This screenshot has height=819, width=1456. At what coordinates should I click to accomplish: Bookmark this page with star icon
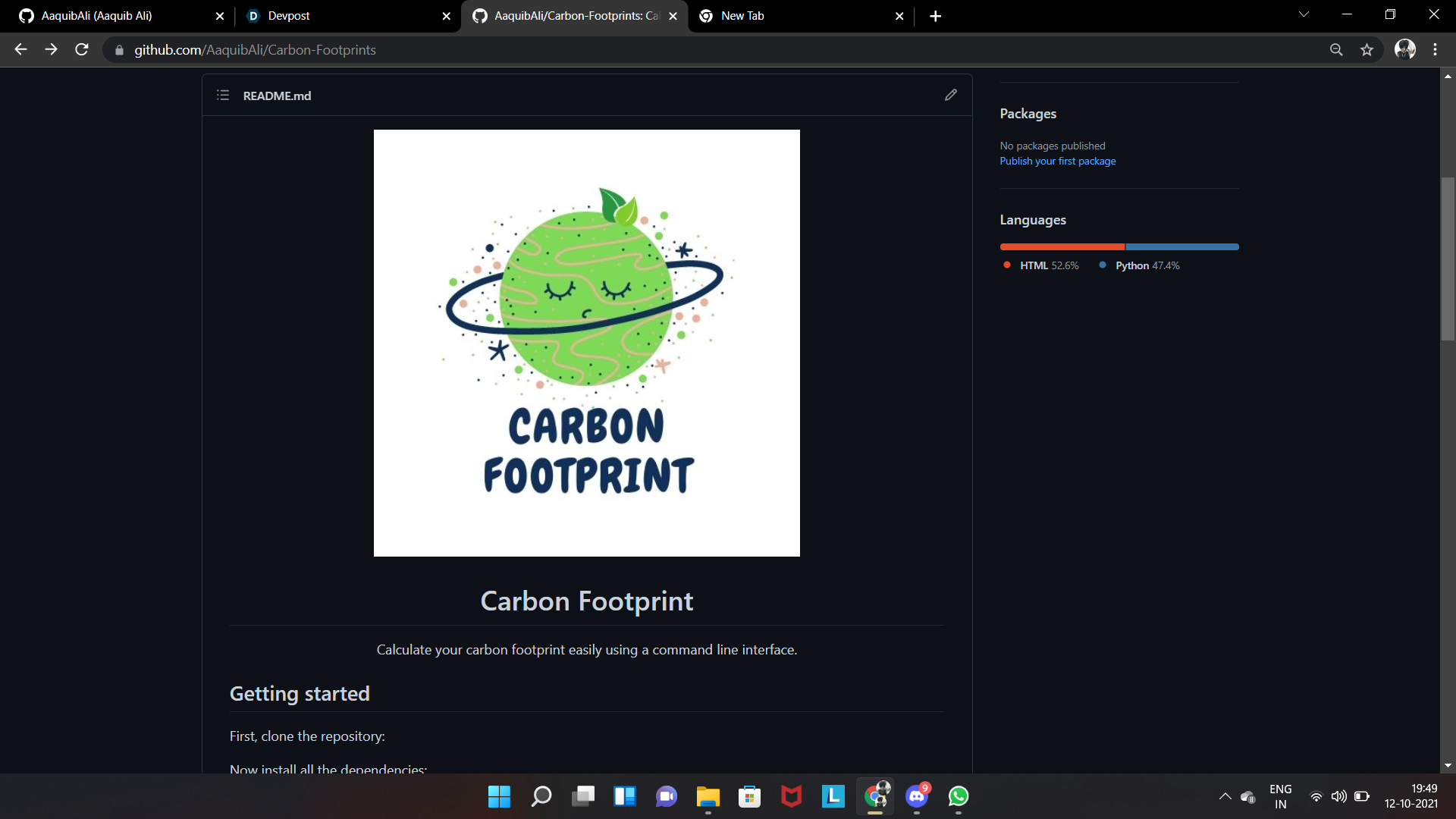tap(1367, 50)
